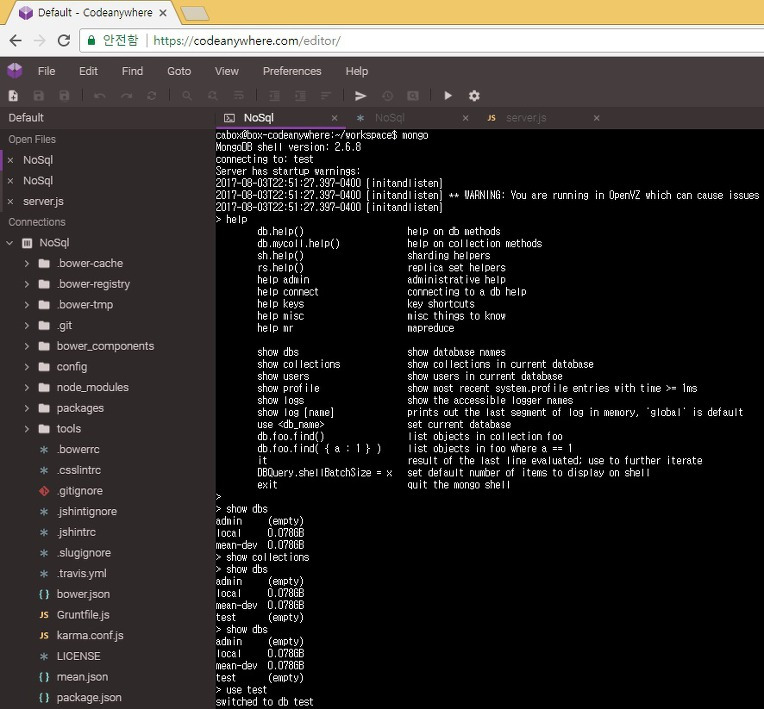The width and height of the screenshot is (764, 709).
Task: Open Gruntfile.js in file tree
Action: pos(83,615)
